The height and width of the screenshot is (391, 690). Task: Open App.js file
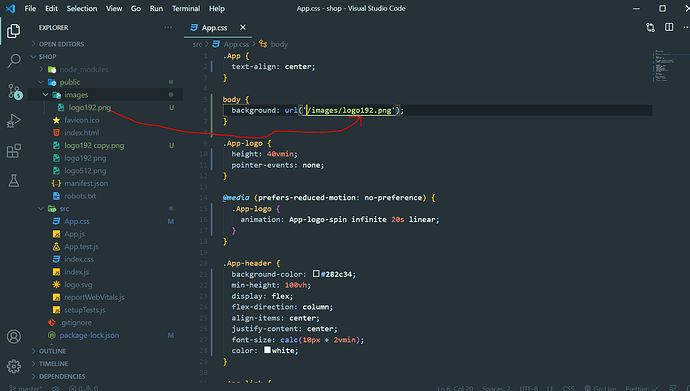(74, 234)
